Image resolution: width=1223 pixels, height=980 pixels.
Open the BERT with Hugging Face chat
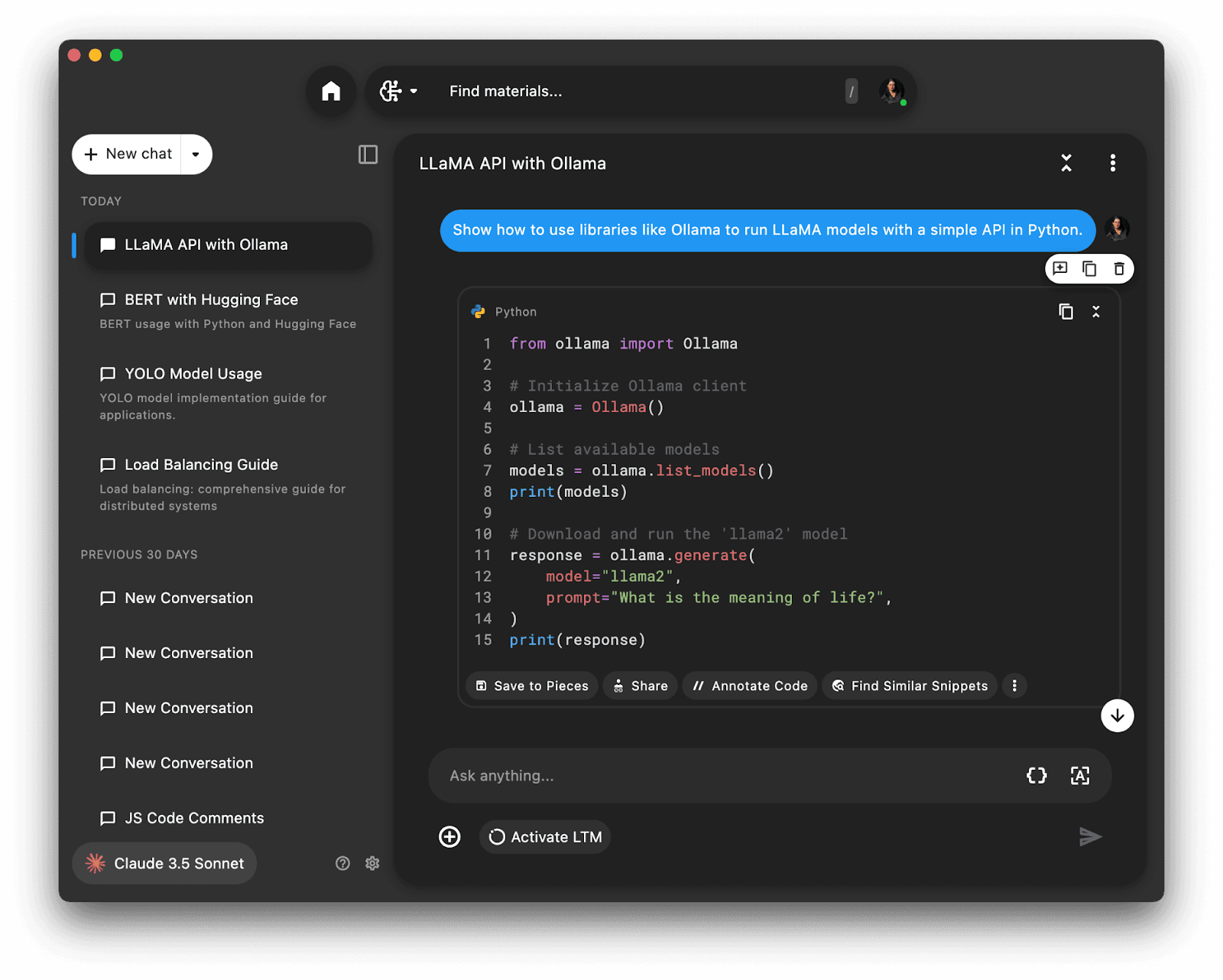pos(228,311)
